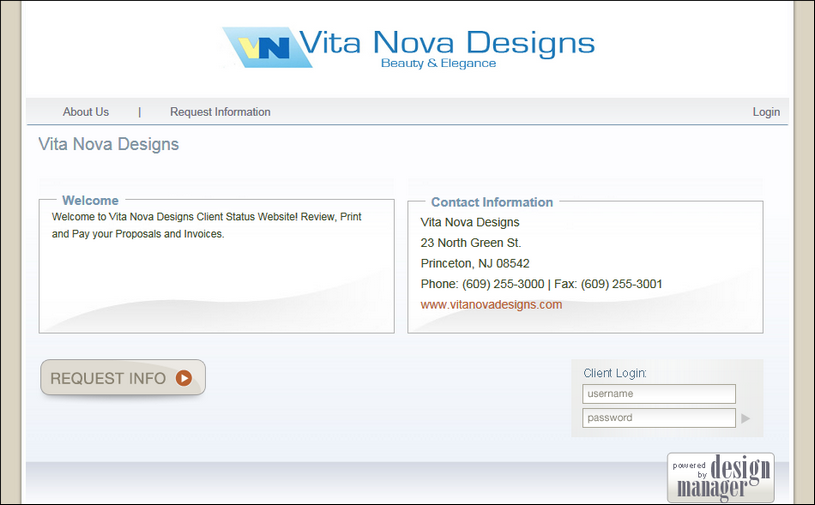Image resolution: width=815 pixels, height=505 pixels.
Task: Select the Contact Information heading
Action: [492, 202]
